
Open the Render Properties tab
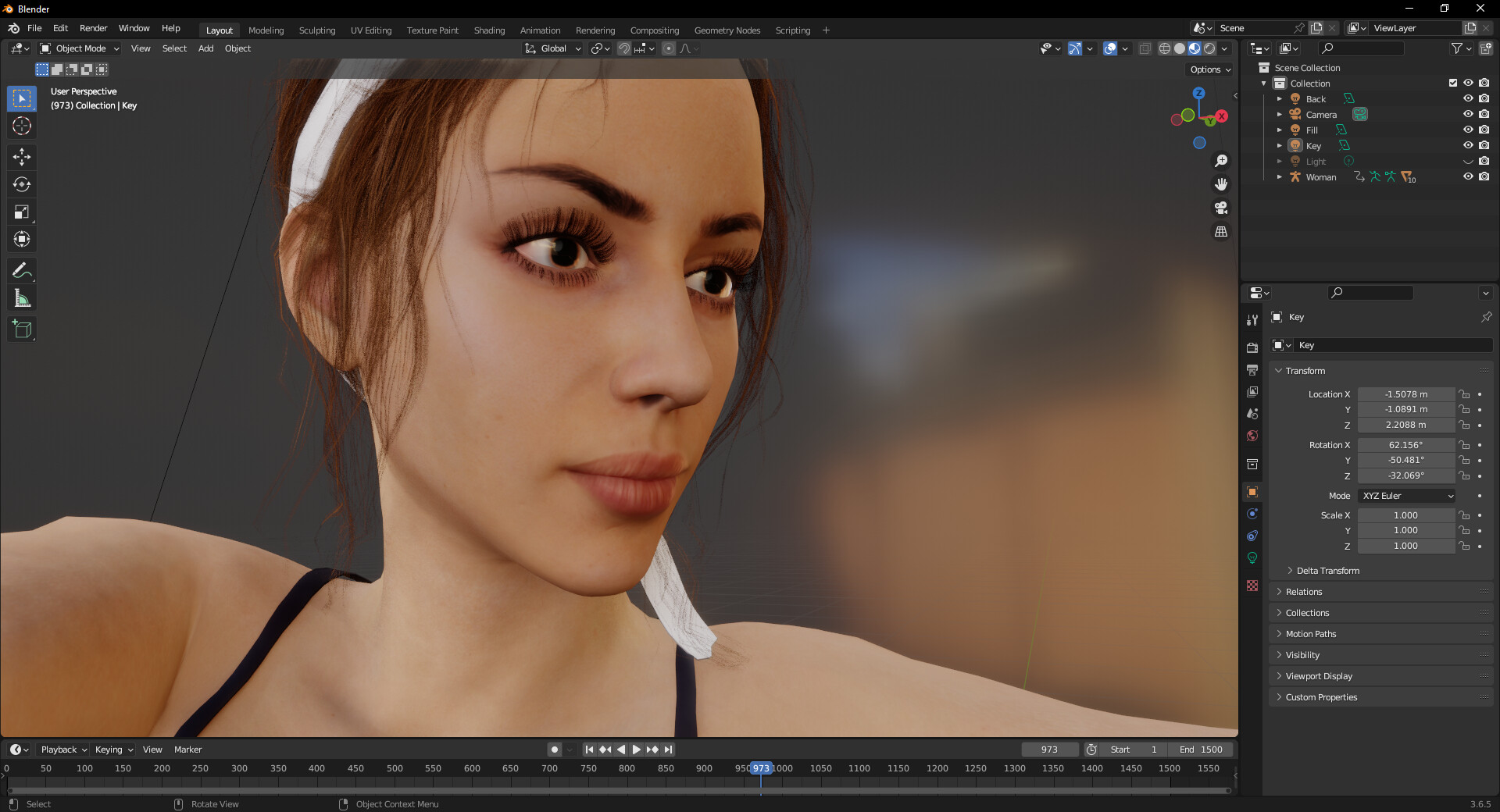click(x=1252, y=347)
